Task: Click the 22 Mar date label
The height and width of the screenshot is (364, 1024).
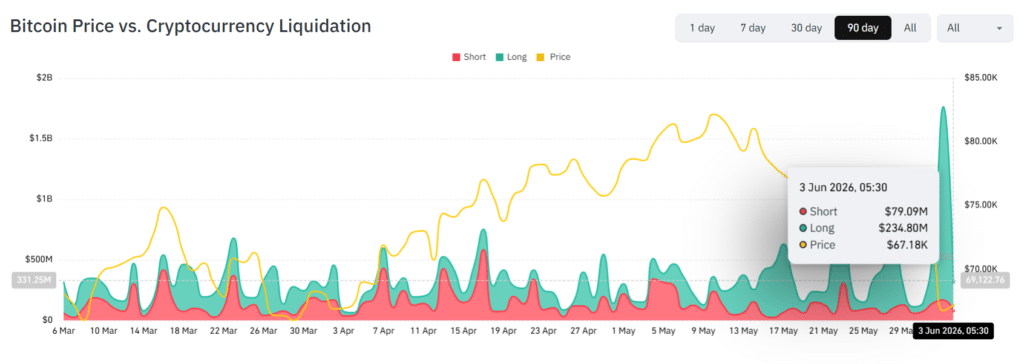Action: [223, 331]
